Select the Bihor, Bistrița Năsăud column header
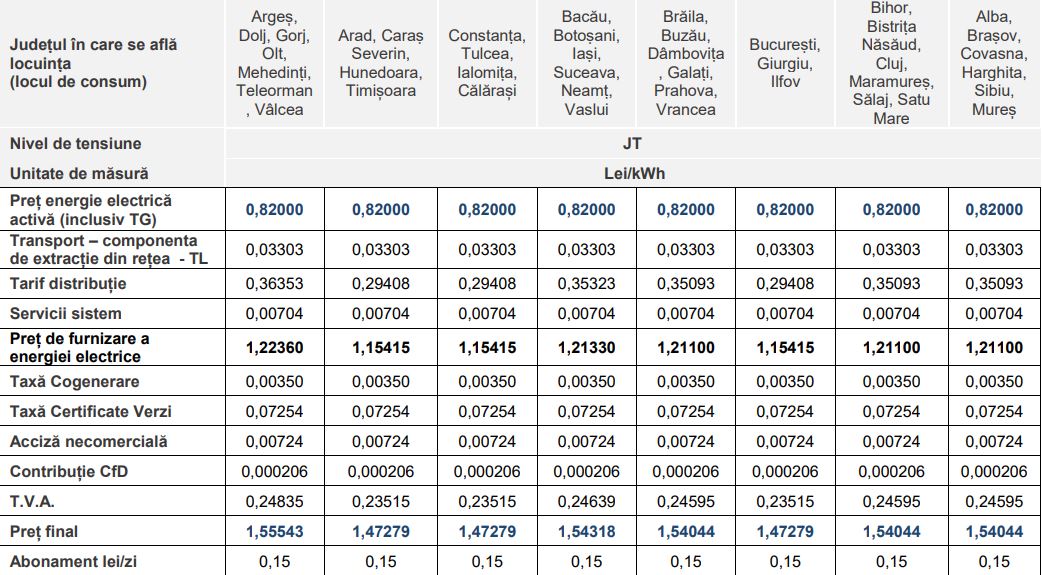 point(891,63)
